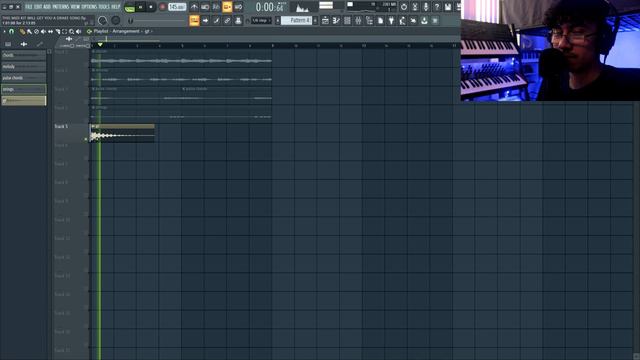
Task: Open the question mark help icon
Action: click(x=437, y=7)
